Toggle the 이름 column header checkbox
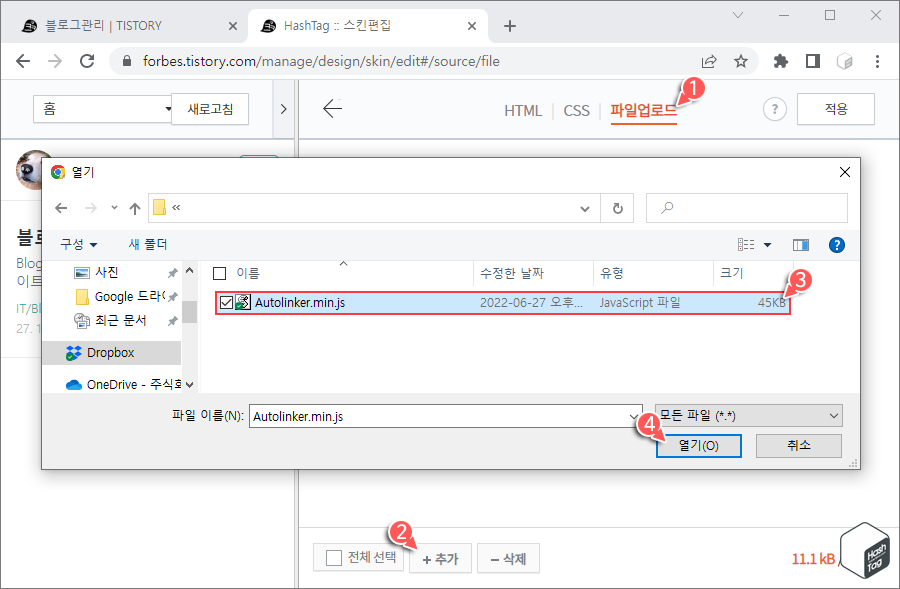 coord(218,271)
